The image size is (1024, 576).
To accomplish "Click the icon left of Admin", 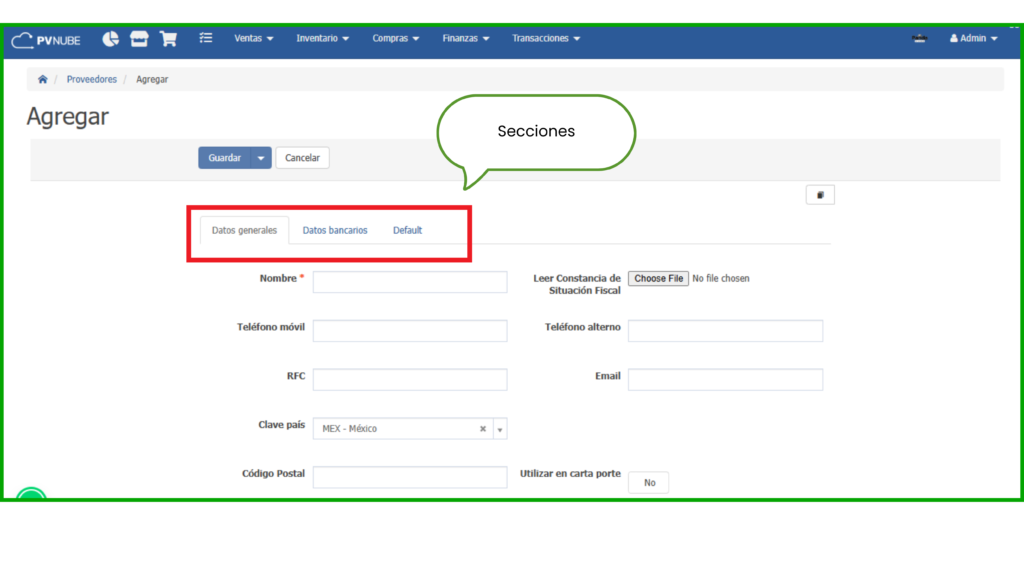I will [920, 39].
